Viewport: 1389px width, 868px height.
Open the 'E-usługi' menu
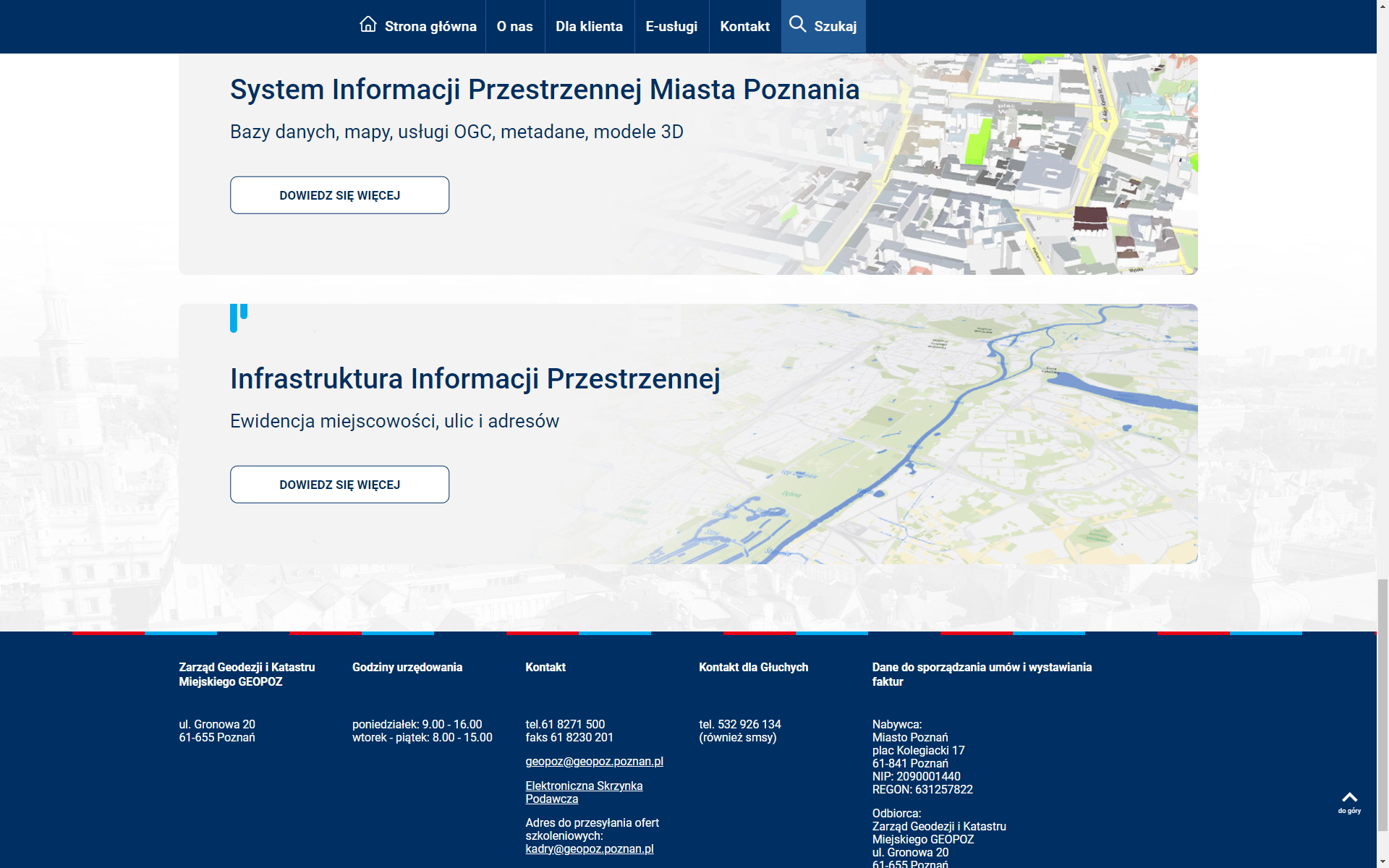671,27
